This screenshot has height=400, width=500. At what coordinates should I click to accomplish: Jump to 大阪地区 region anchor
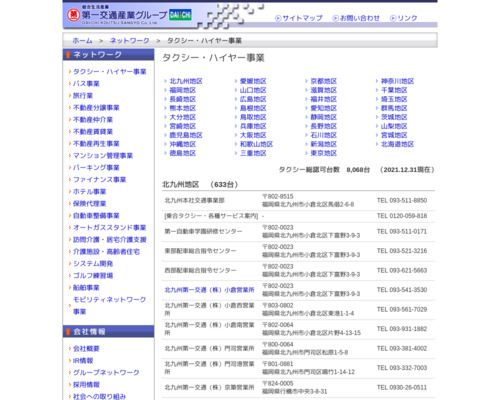pyautogui.click(x=253, y=135)
